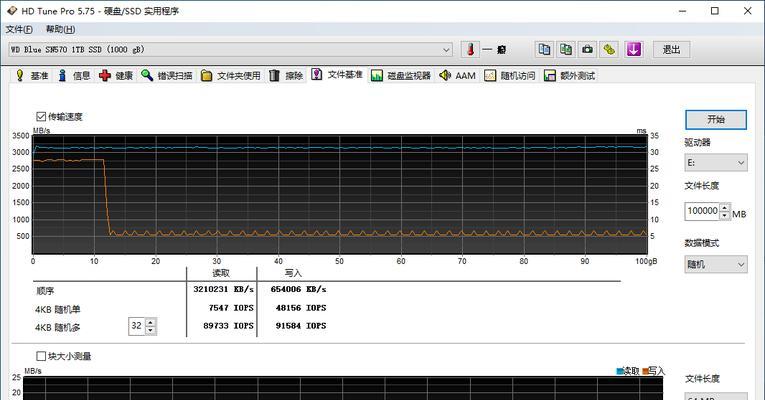The width and height of the screenshot is (765, 400).
Task: Open the 文件夹使用 folder usage tab
Action: tap(231, 76)
